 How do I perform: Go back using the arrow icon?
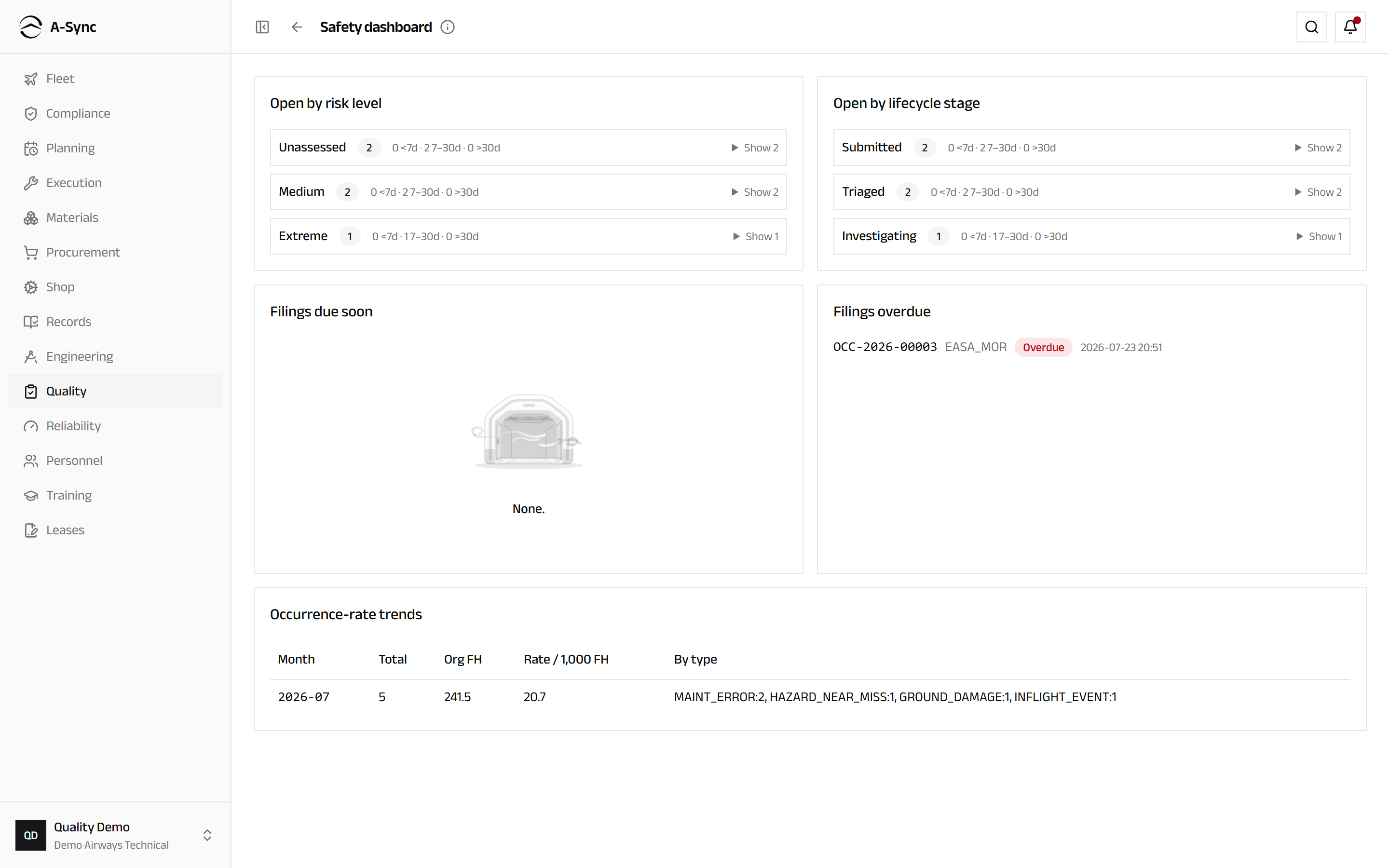pyautogui.click(x=297, y=27)
